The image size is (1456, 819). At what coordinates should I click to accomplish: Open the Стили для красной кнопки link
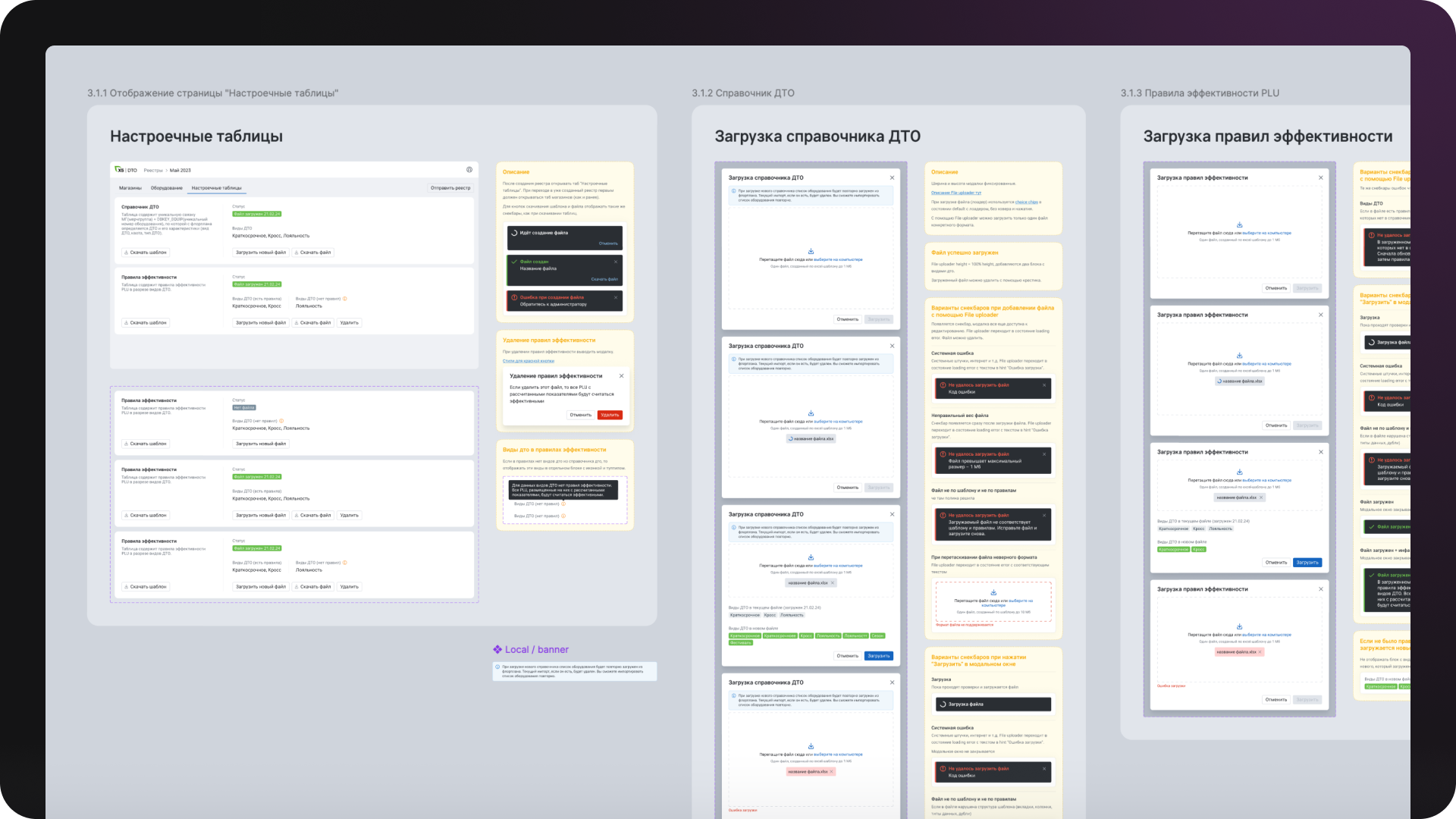coord(529,361)
